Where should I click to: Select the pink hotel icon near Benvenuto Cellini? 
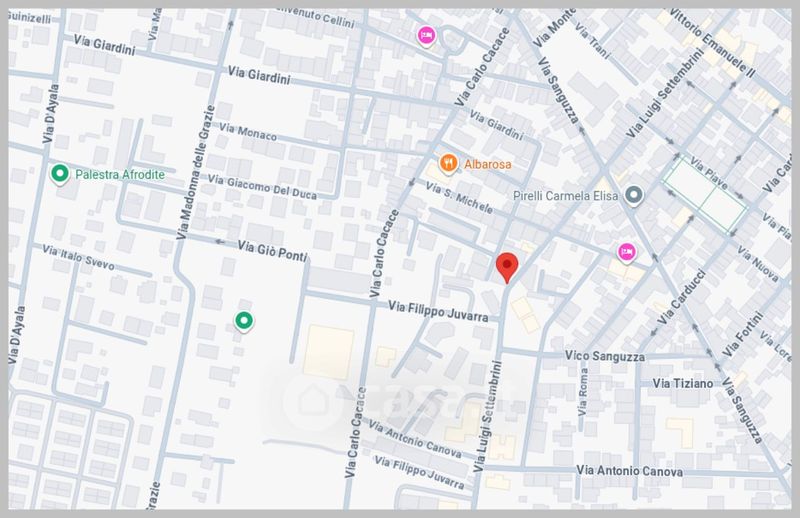[x=426, y=37]
